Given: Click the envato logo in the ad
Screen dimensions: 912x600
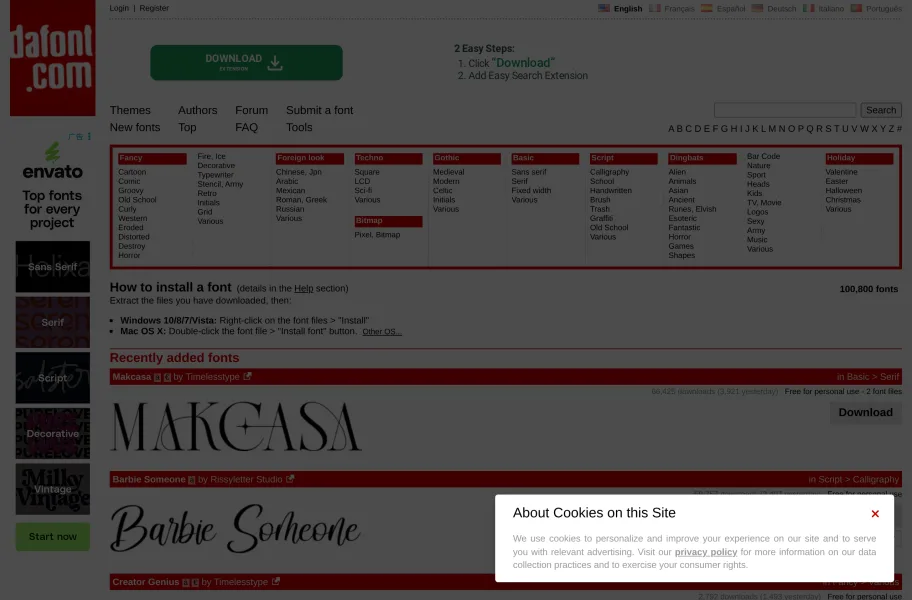Looking at the screenshot, I should [52, 161].
